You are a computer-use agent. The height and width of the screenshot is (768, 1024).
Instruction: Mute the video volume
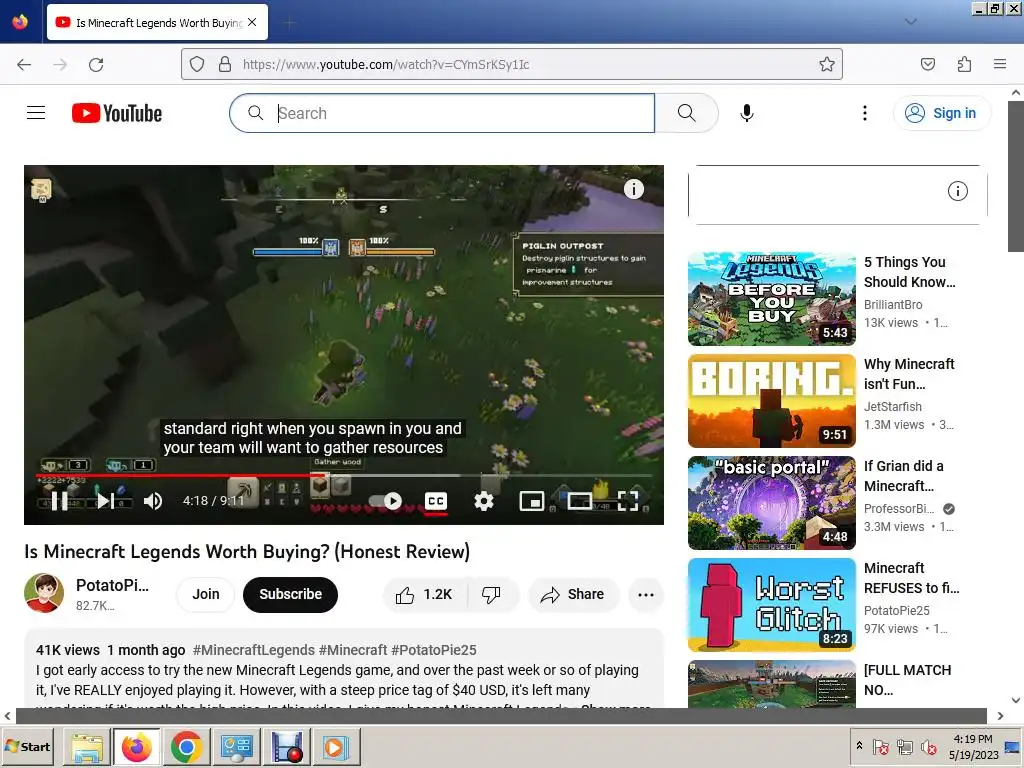pos(152,501)
